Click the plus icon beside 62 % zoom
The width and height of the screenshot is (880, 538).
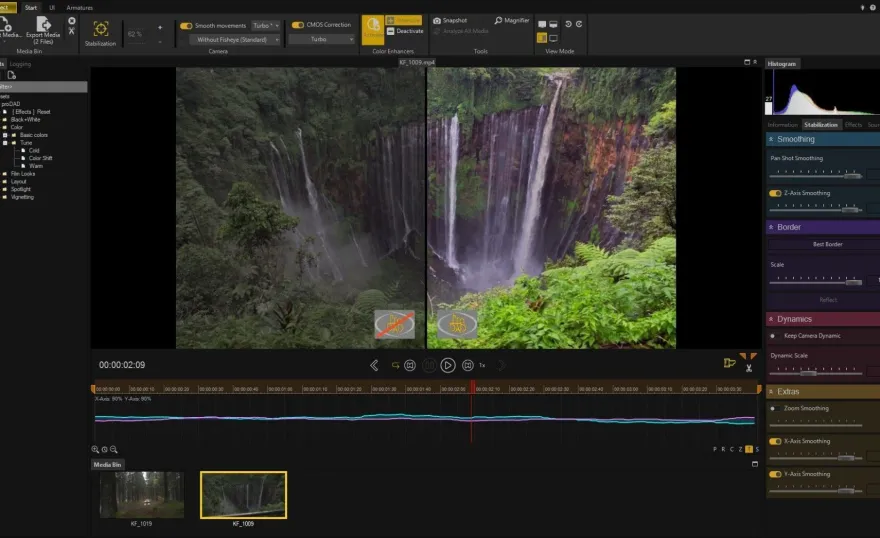tap(160, 27)
